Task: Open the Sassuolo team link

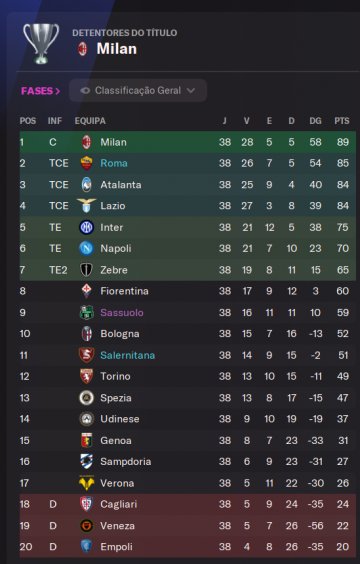Action: [122, 313]
